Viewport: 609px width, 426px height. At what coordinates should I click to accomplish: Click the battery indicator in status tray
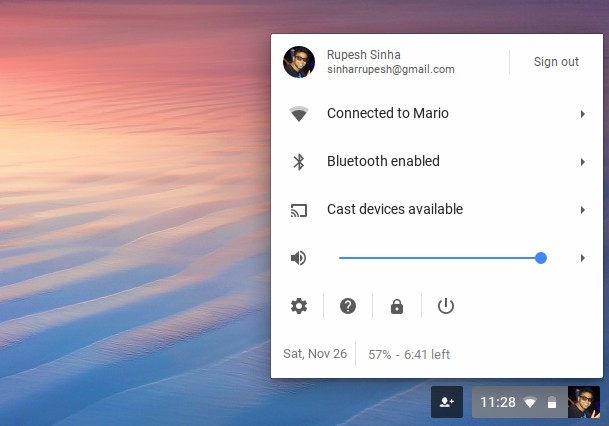[552, 402]
